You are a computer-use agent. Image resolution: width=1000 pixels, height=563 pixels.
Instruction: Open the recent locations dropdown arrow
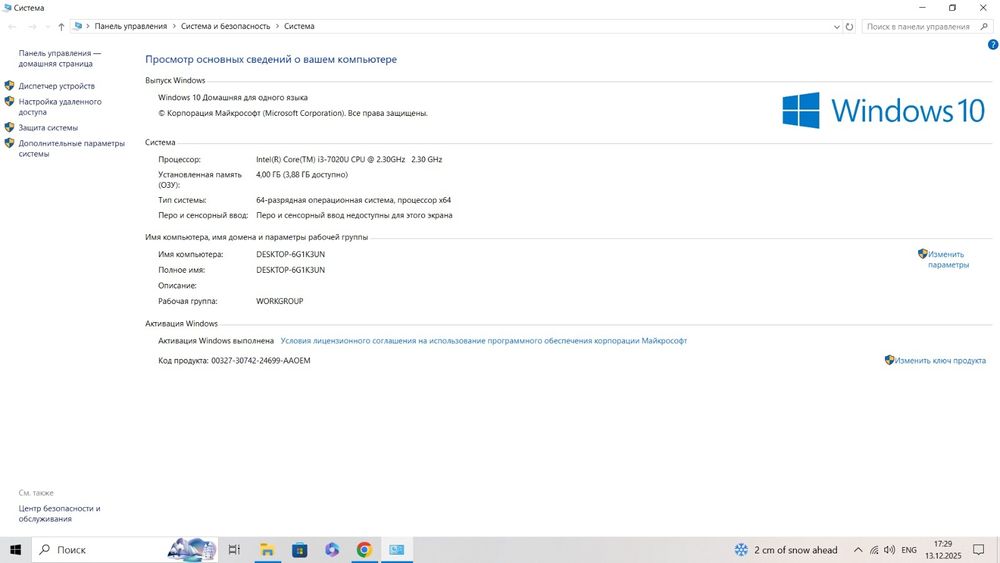(x=47, y=27)
